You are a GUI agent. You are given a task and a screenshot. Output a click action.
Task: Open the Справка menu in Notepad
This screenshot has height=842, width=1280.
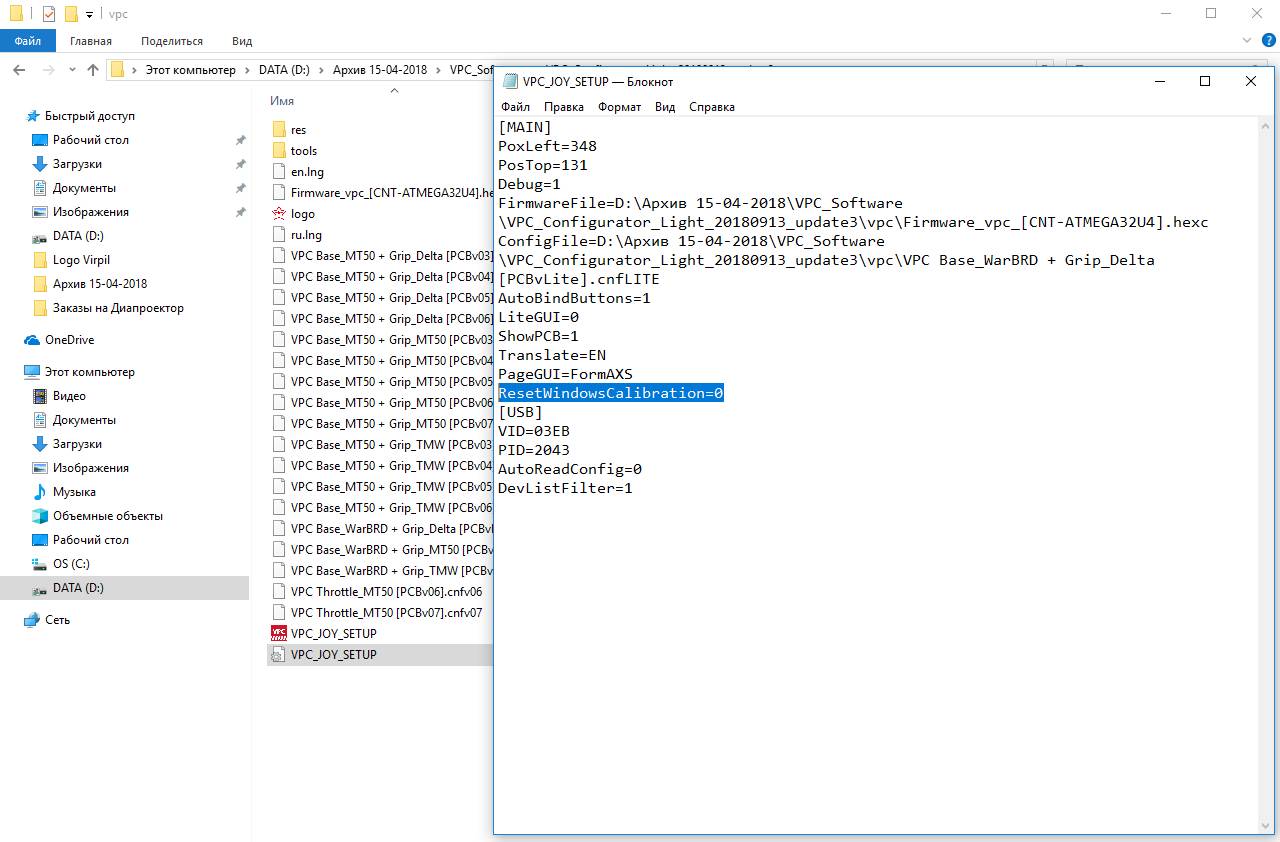(712, 107)
